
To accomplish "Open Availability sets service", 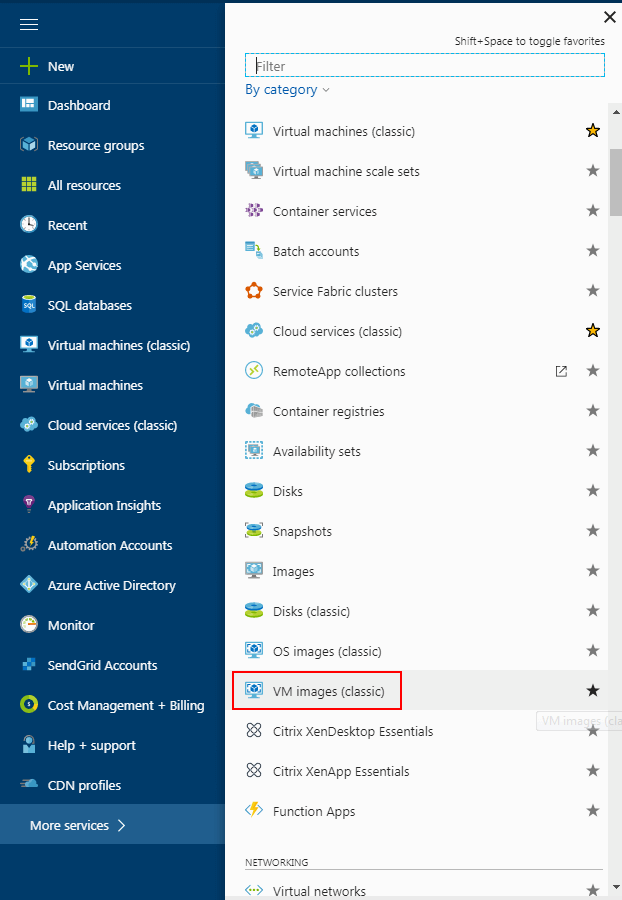I will tap(316, 451).
